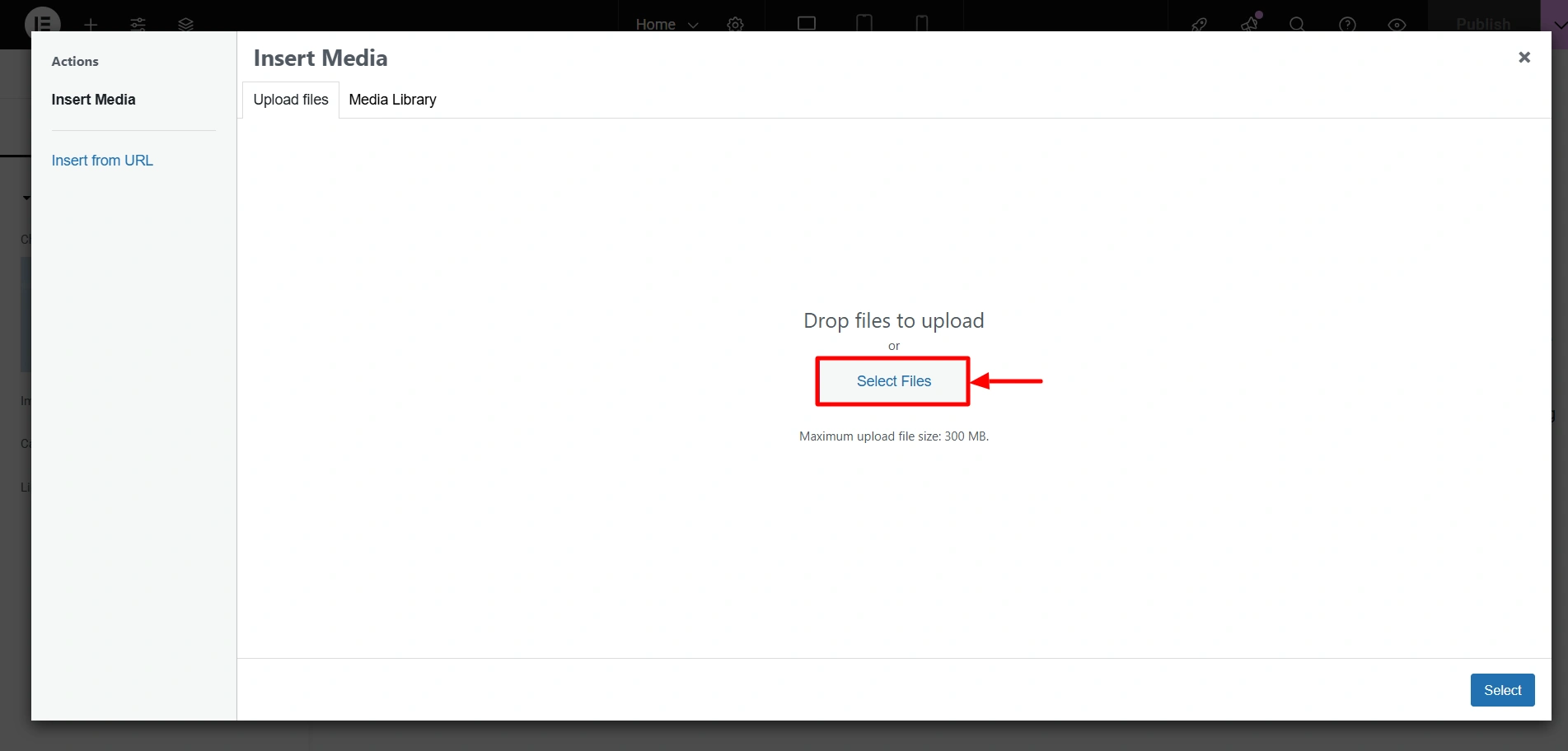This screenshot has width=1568, height=751.
Task: Open the Help question mark icon
Action: coord(1347,25)
